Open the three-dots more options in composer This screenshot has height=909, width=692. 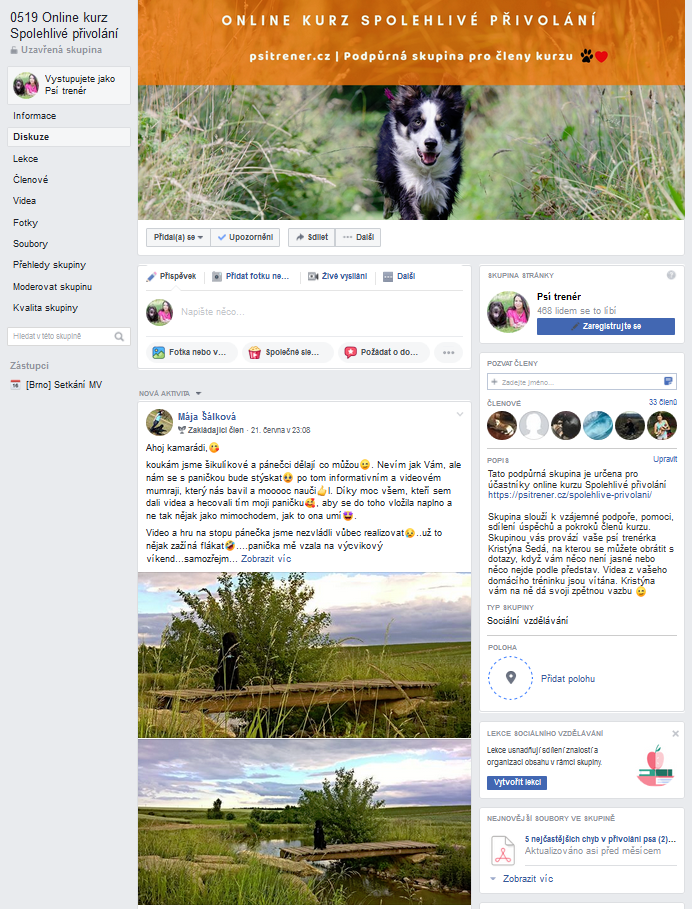(x=449, y=352)
